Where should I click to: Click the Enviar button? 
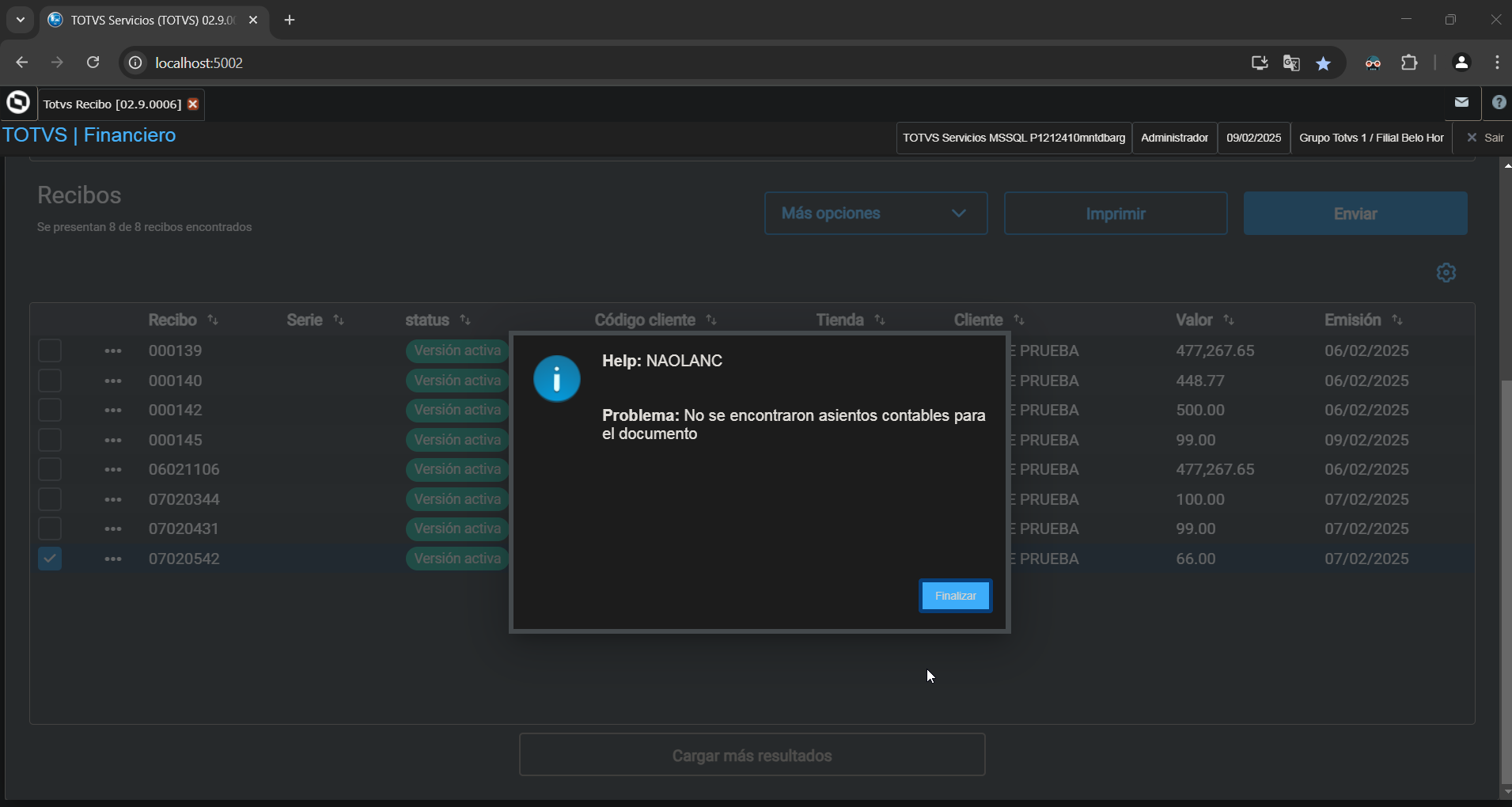coord(1355,214)
